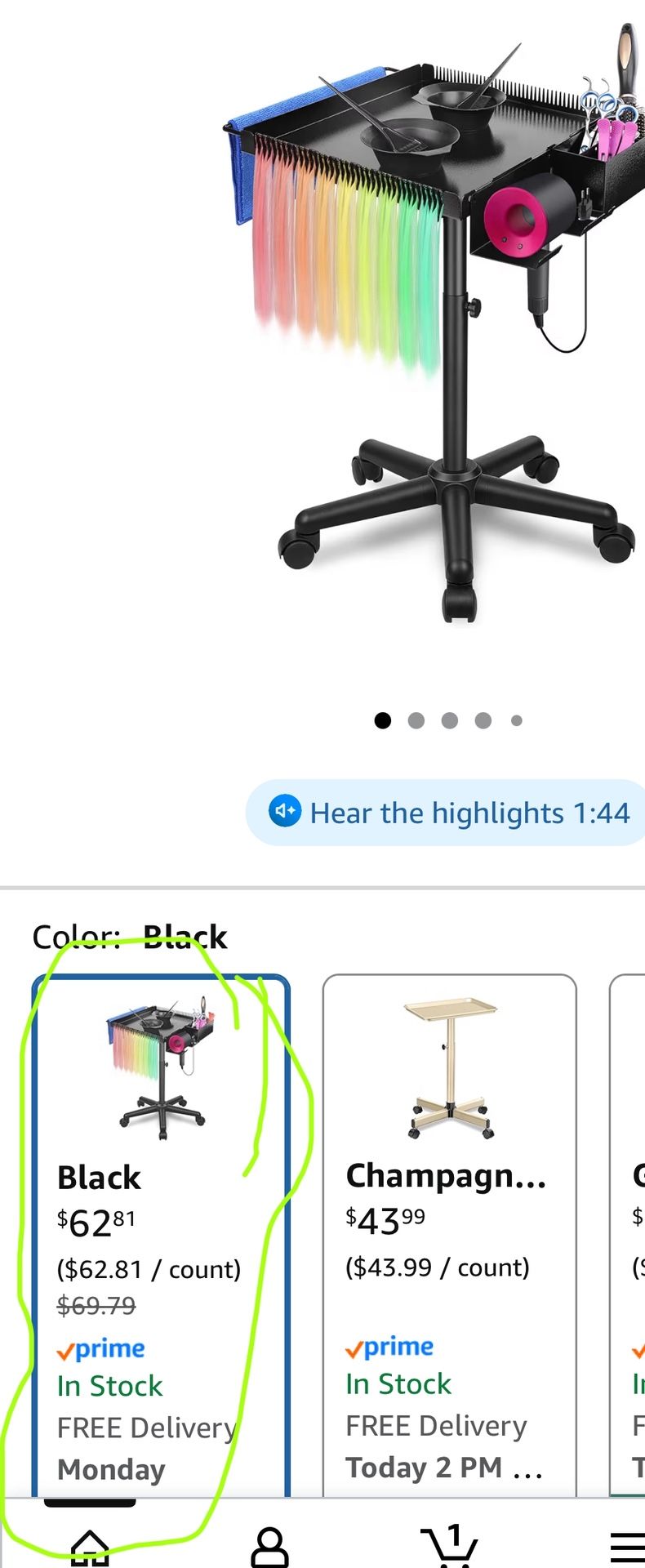The width and height of the screenshot is (645, 1568).
Task: Jump to the fourth carousel dot
Action: (x=483, y=720)
